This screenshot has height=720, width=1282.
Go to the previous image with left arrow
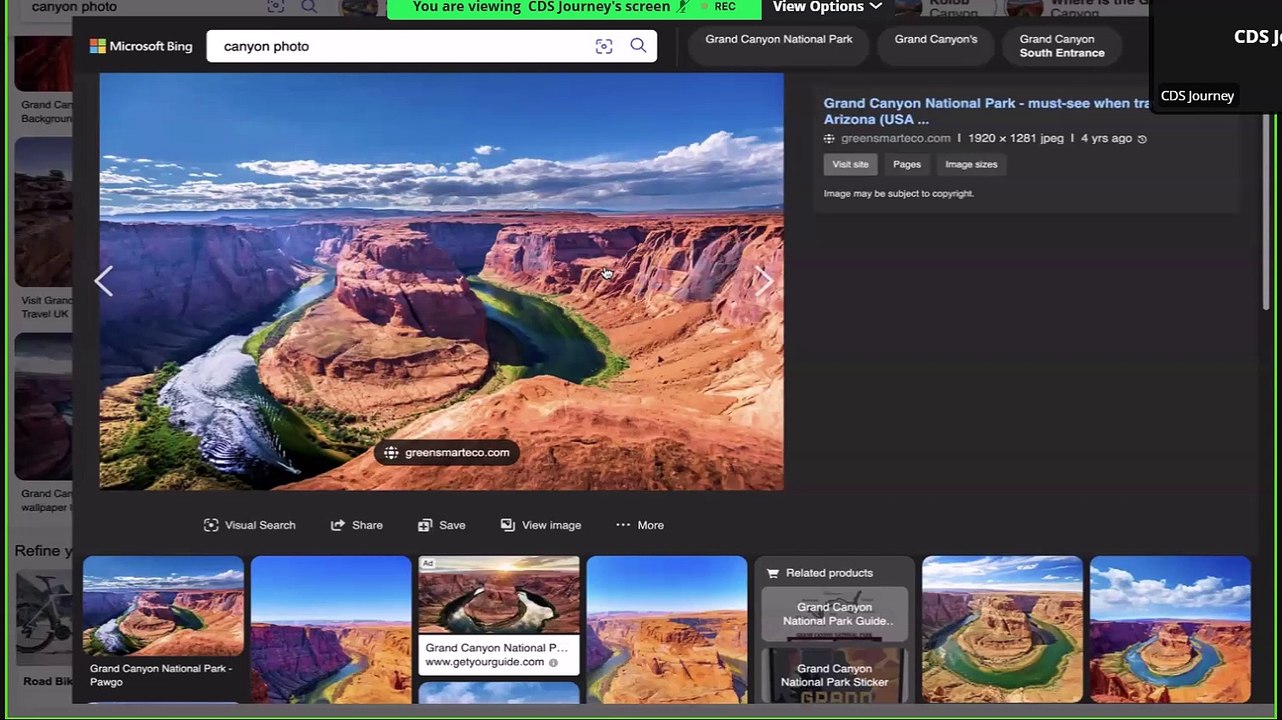pyautogui.click(x=104, y=282)
